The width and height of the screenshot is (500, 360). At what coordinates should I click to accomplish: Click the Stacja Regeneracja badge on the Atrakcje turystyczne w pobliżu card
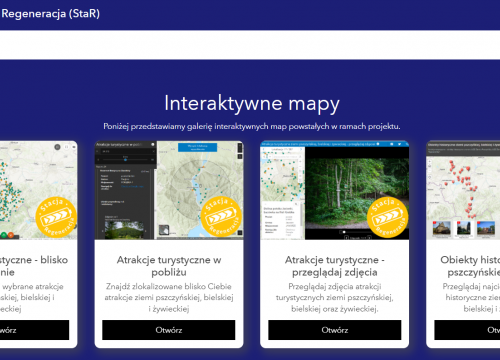[221, 216]
